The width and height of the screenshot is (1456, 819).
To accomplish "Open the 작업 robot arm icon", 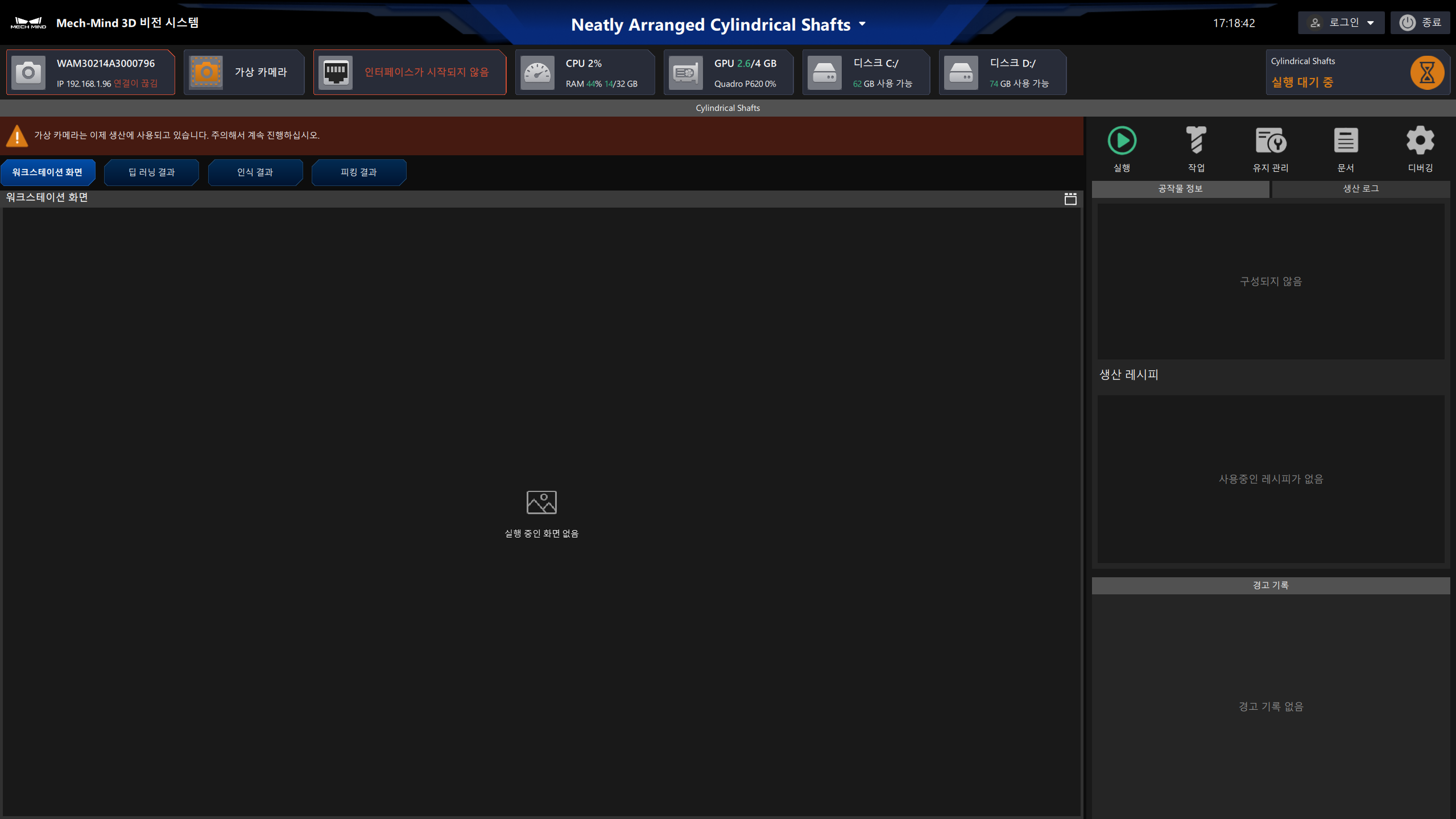I will (1196, 140).
